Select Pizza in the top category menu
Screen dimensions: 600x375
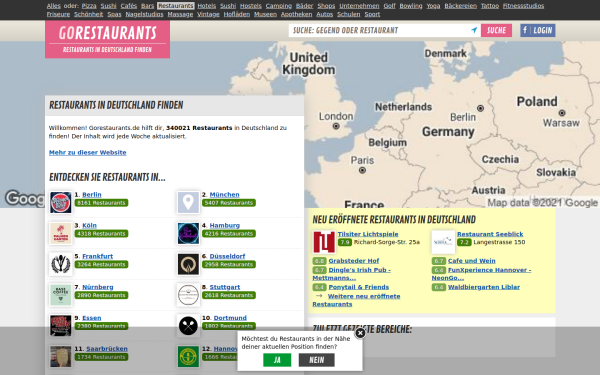89,6
